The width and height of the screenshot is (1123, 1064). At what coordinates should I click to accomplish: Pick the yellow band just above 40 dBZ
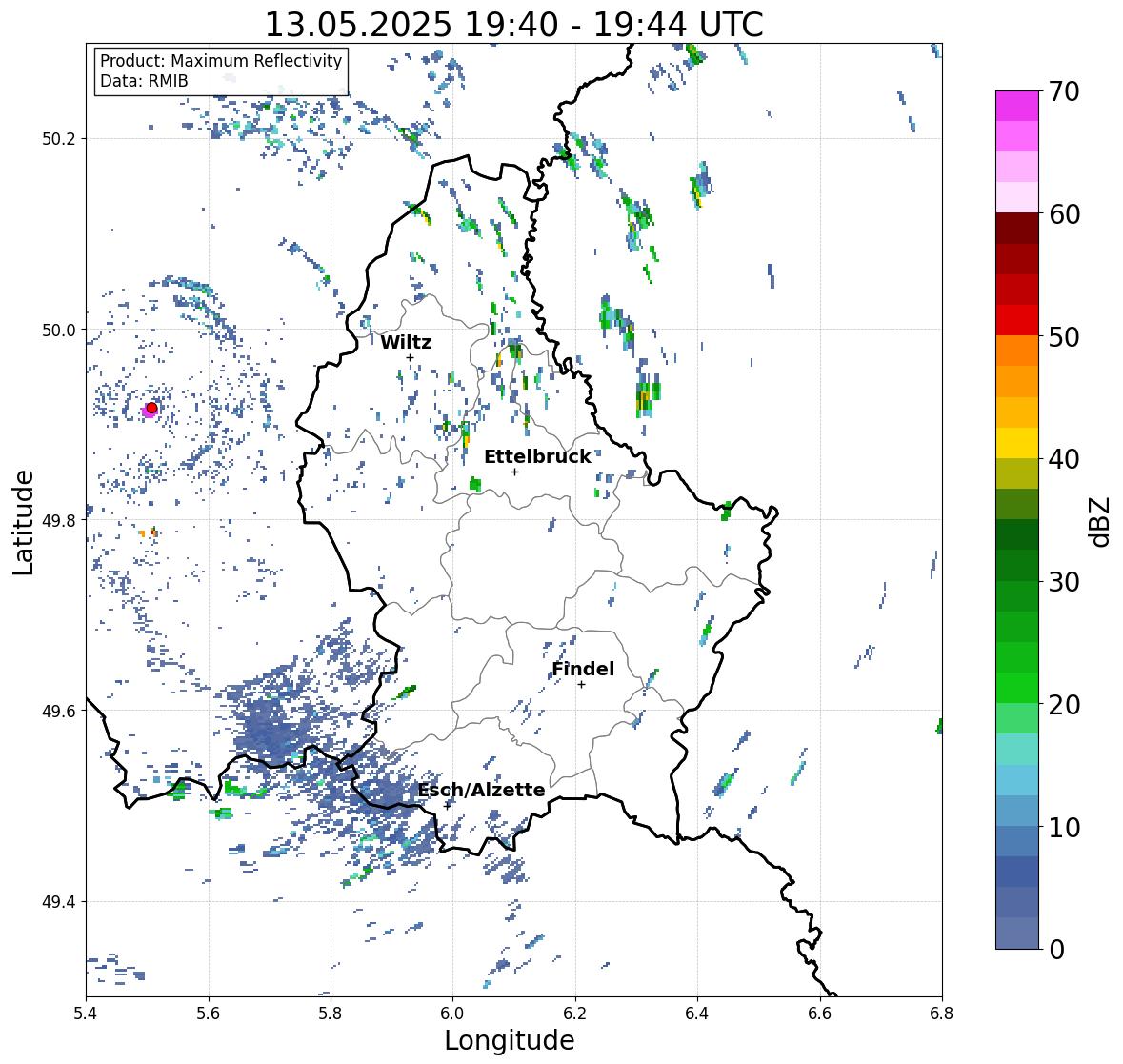(x=1017, y=443)
